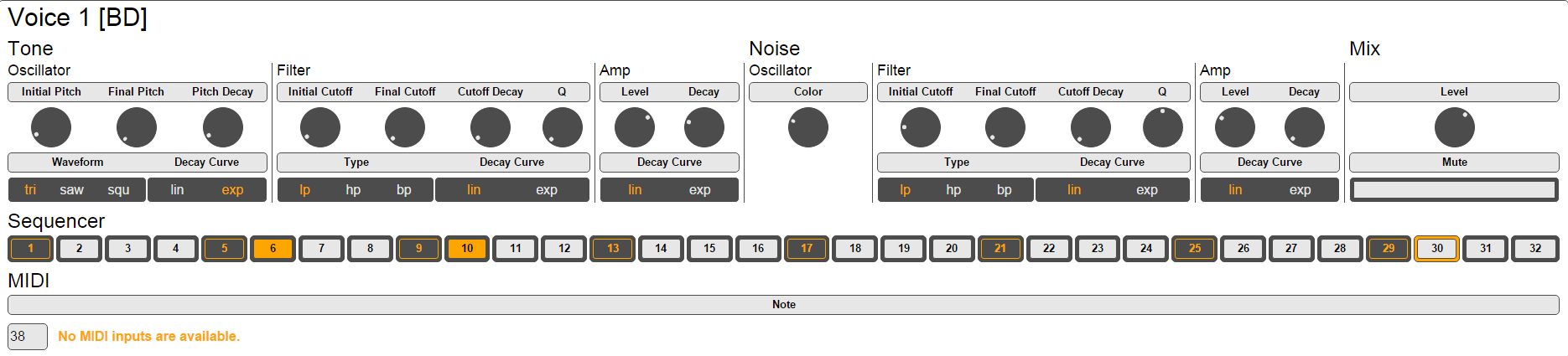Image resolution: width=1568 pixels, height=356 pixels.
Task: Toggle sequencer step 5
Action: (x=225, y=249)
